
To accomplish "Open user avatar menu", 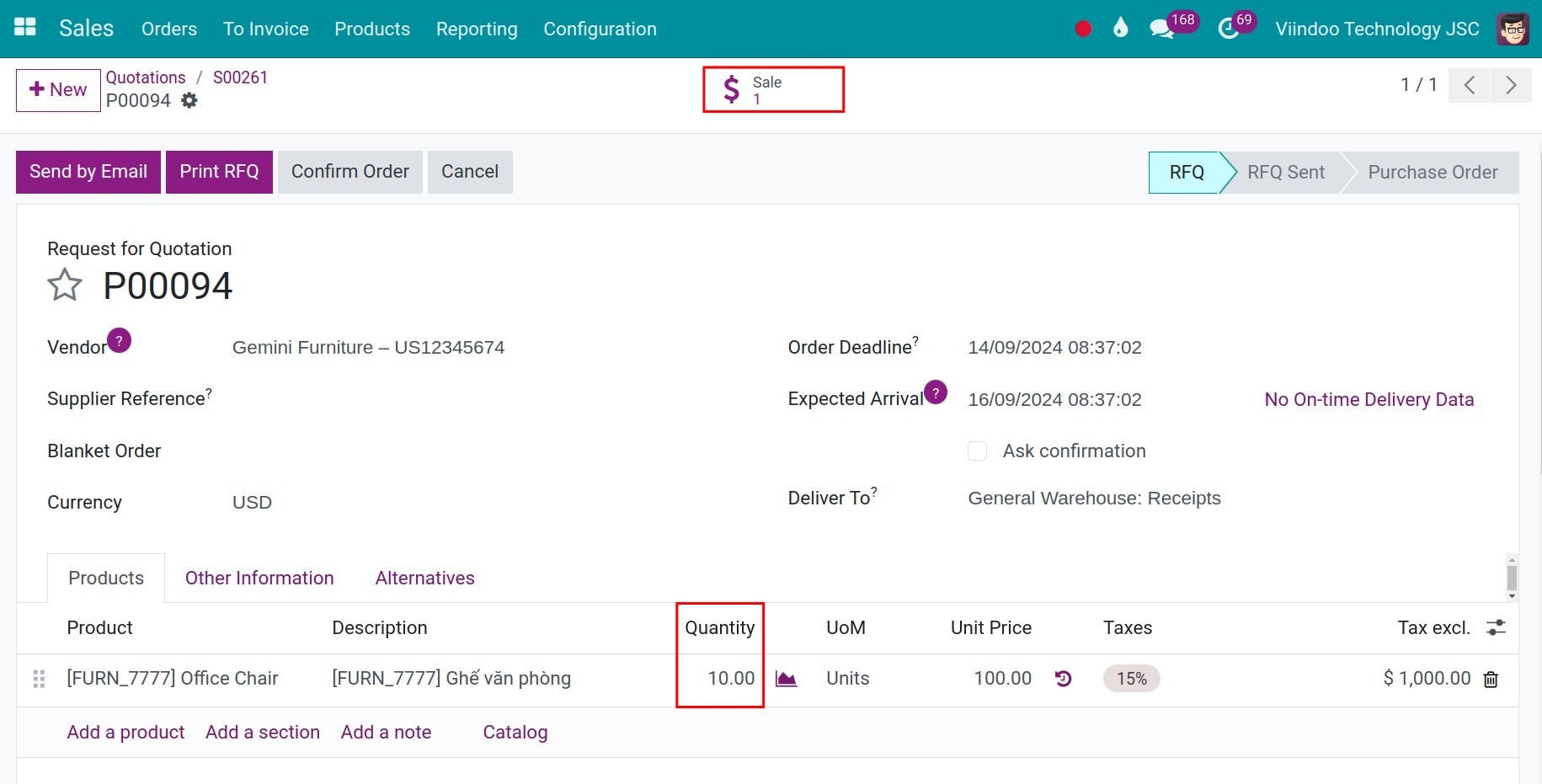I will pos(1513,29).
